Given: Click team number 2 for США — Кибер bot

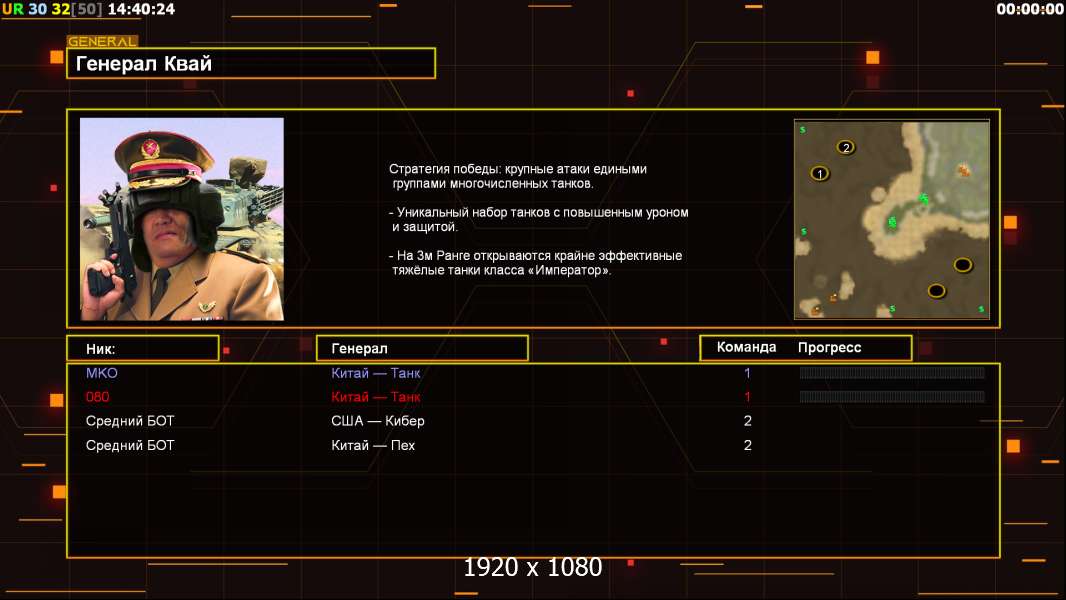Looking at the screenshot, I should tap(748, 421).
